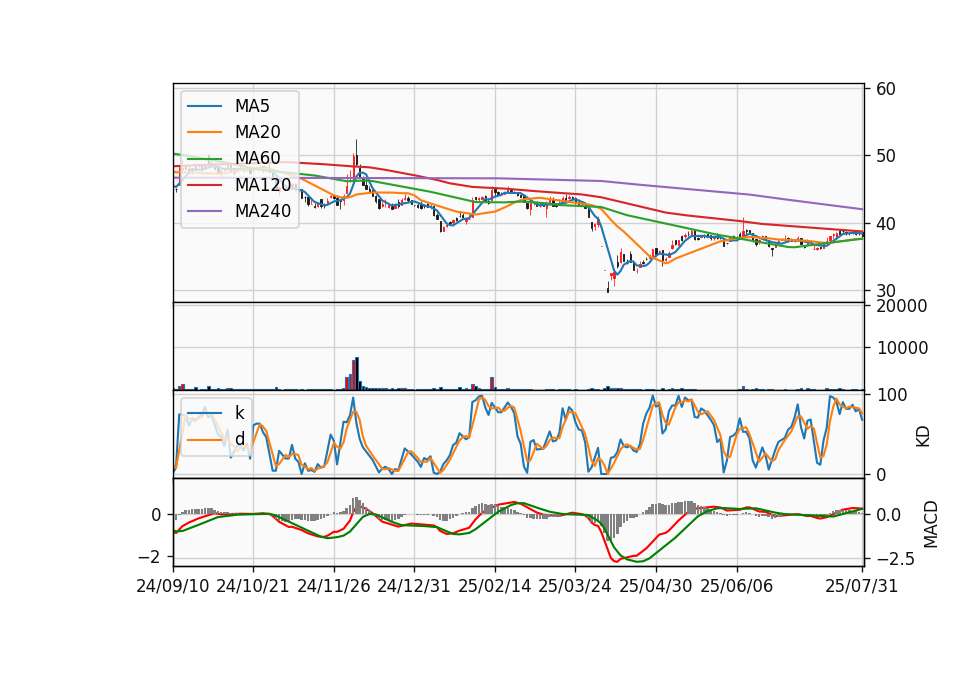Click the 25/02/14 date axis label
Screen dimensions: 960x690
[x=495, y=586]
